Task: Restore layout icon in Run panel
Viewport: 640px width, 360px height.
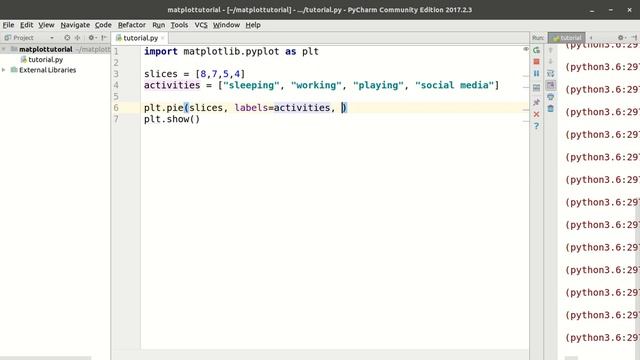Action: tap(536, 88)
